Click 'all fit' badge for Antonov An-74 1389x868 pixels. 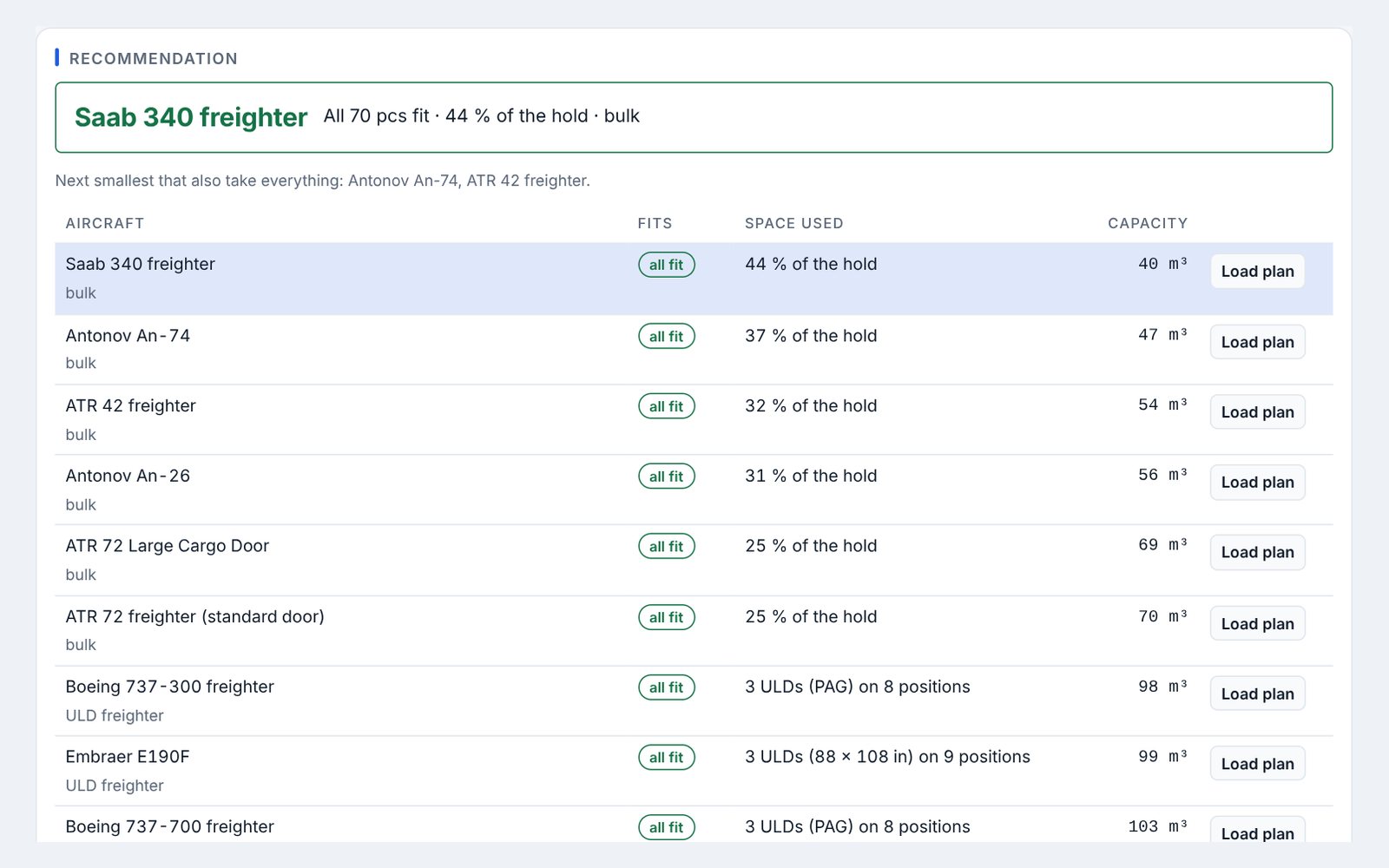667,336
